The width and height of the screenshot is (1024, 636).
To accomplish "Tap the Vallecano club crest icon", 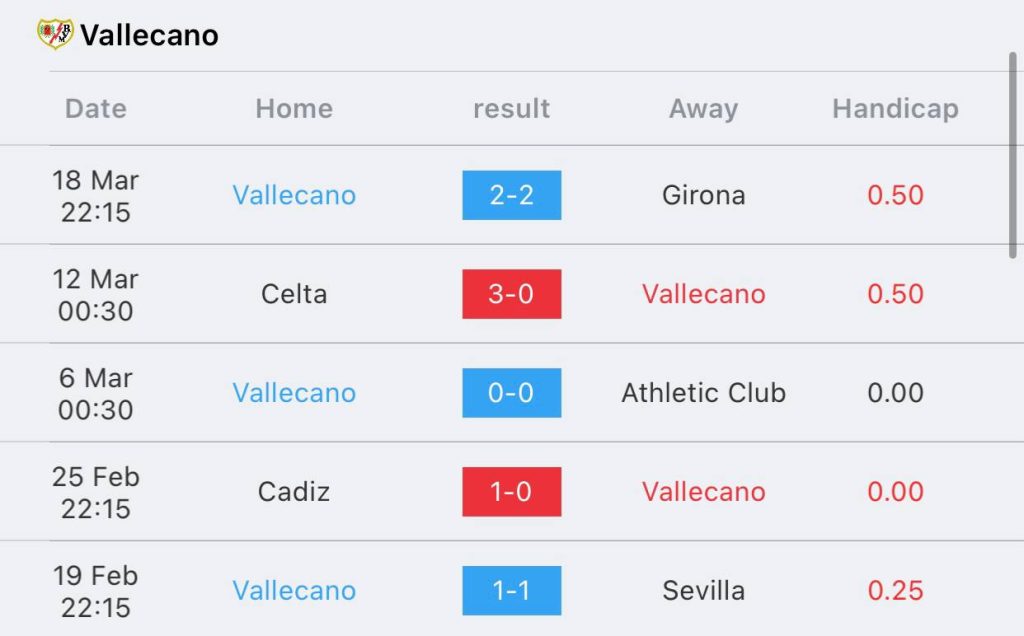I will [55, 34].
